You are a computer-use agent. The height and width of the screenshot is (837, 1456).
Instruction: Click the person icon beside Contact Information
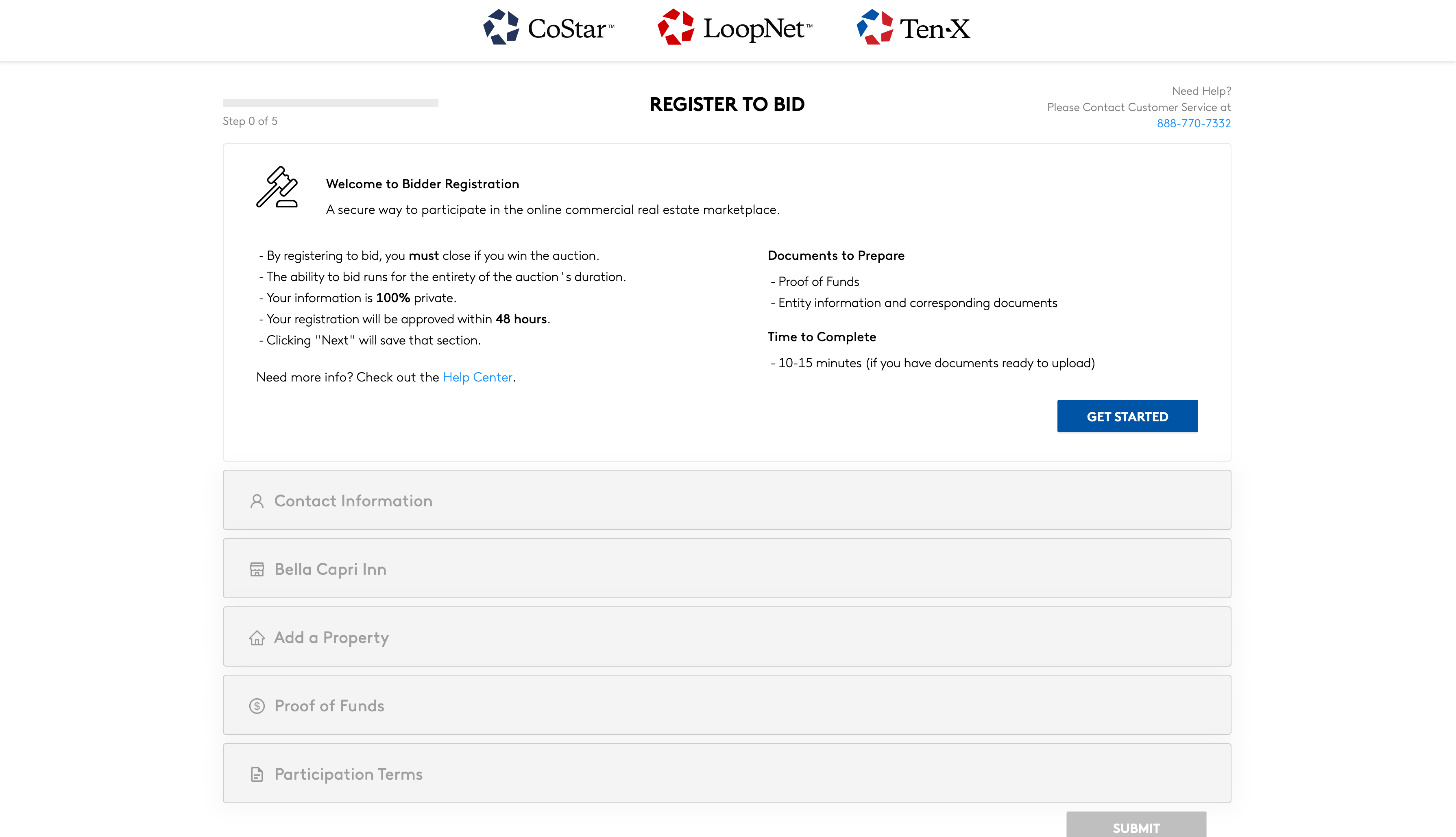257,501
